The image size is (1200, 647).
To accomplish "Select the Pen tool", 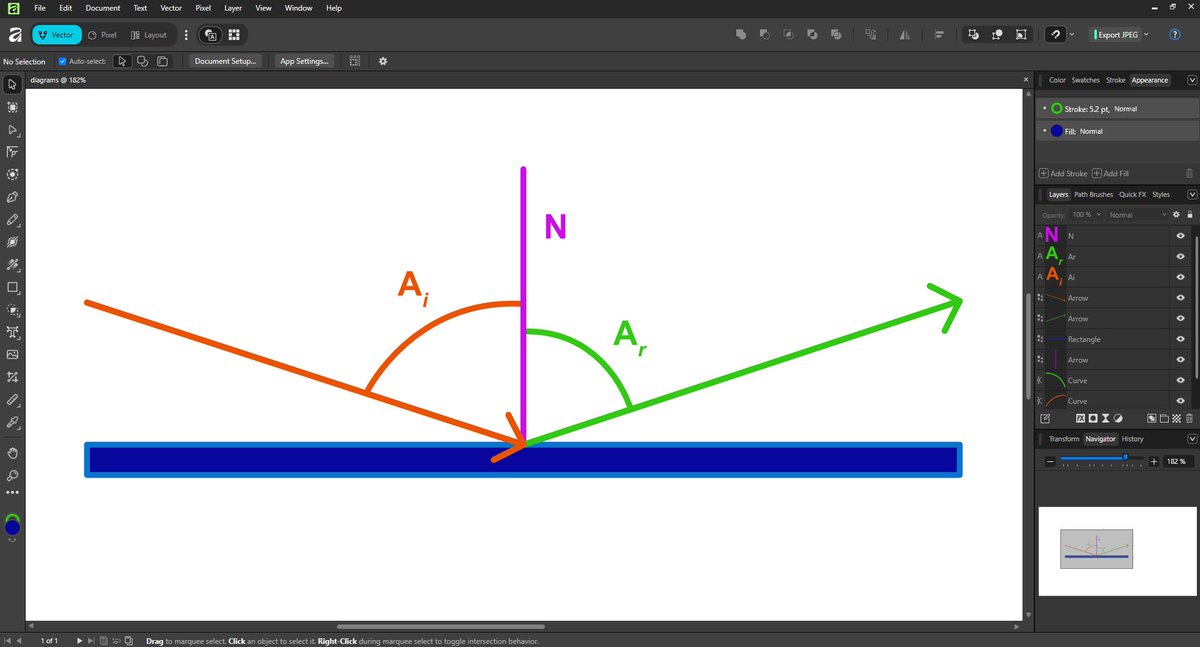I will pyautogui.click(x=12, y=197).
